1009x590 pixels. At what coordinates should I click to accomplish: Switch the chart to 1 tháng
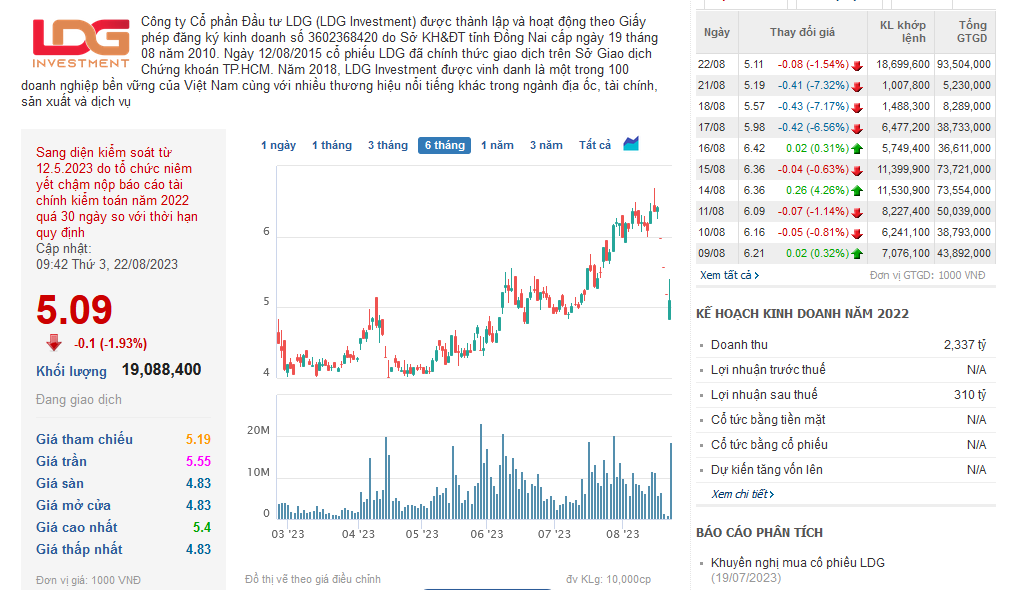pos(331,145)
